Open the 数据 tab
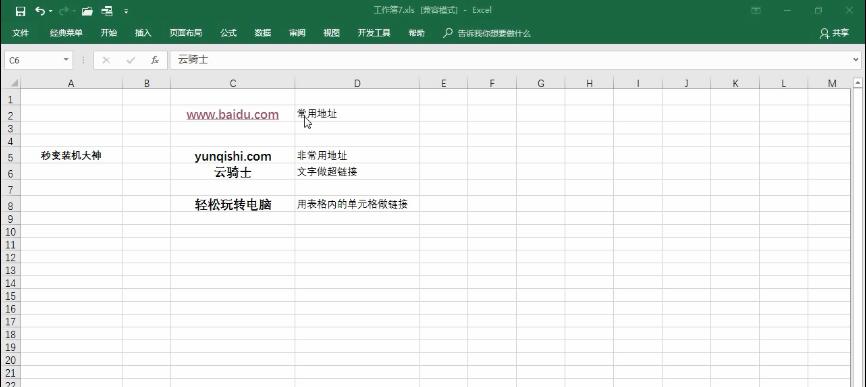 click(262, 33)
